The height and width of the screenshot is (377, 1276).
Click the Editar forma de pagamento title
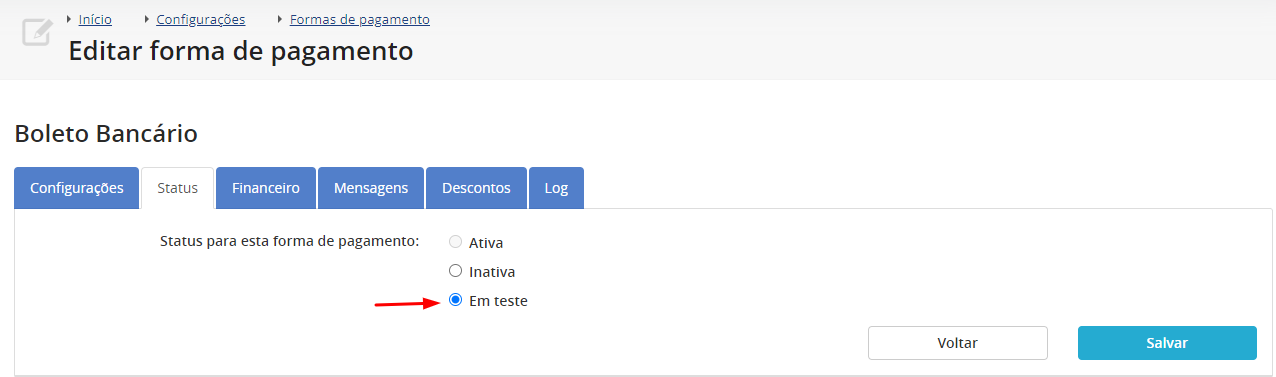point(241,51)
